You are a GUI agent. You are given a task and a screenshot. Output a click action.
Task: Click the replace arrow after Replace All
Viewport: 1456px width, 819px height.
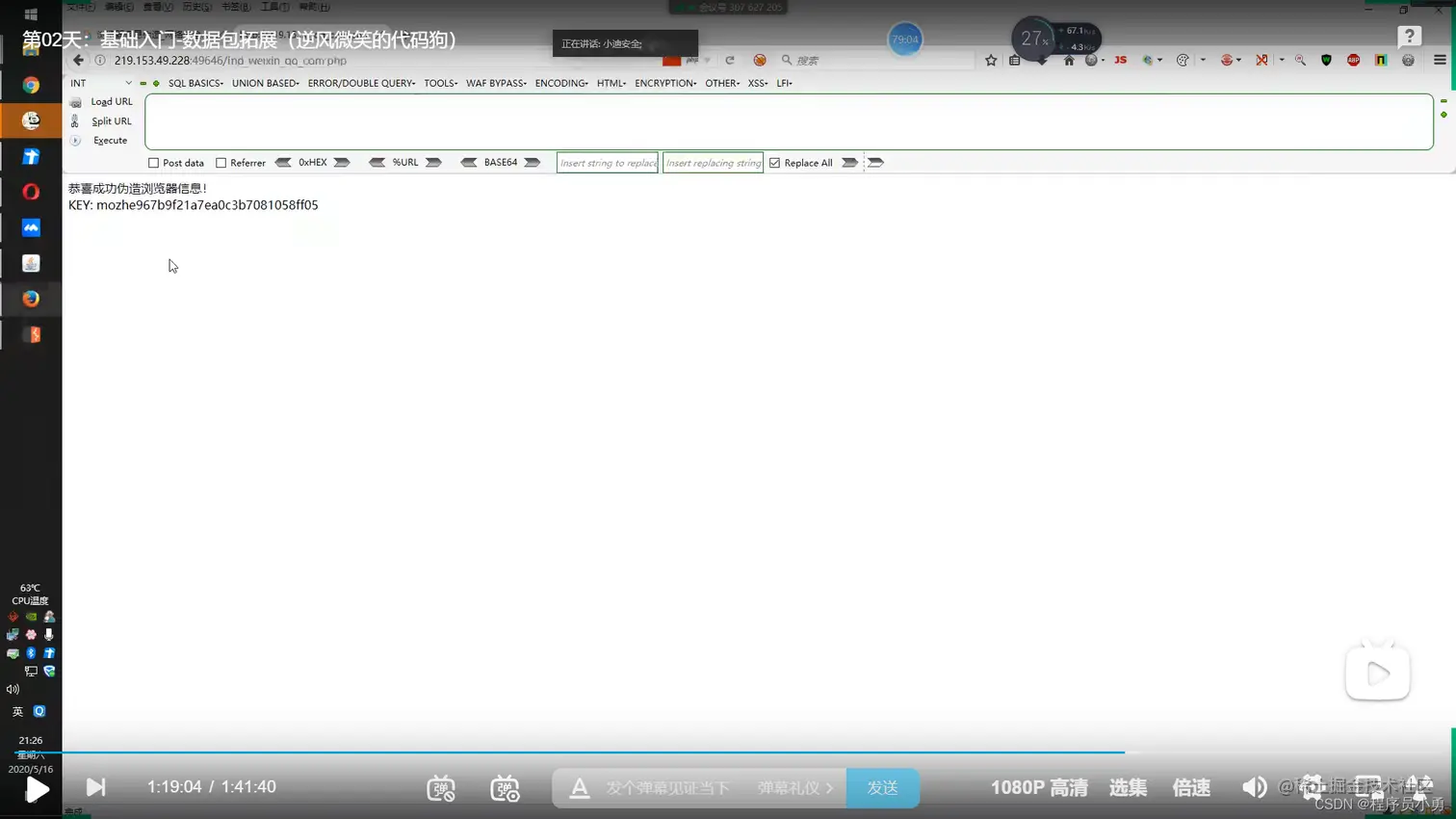849,163
